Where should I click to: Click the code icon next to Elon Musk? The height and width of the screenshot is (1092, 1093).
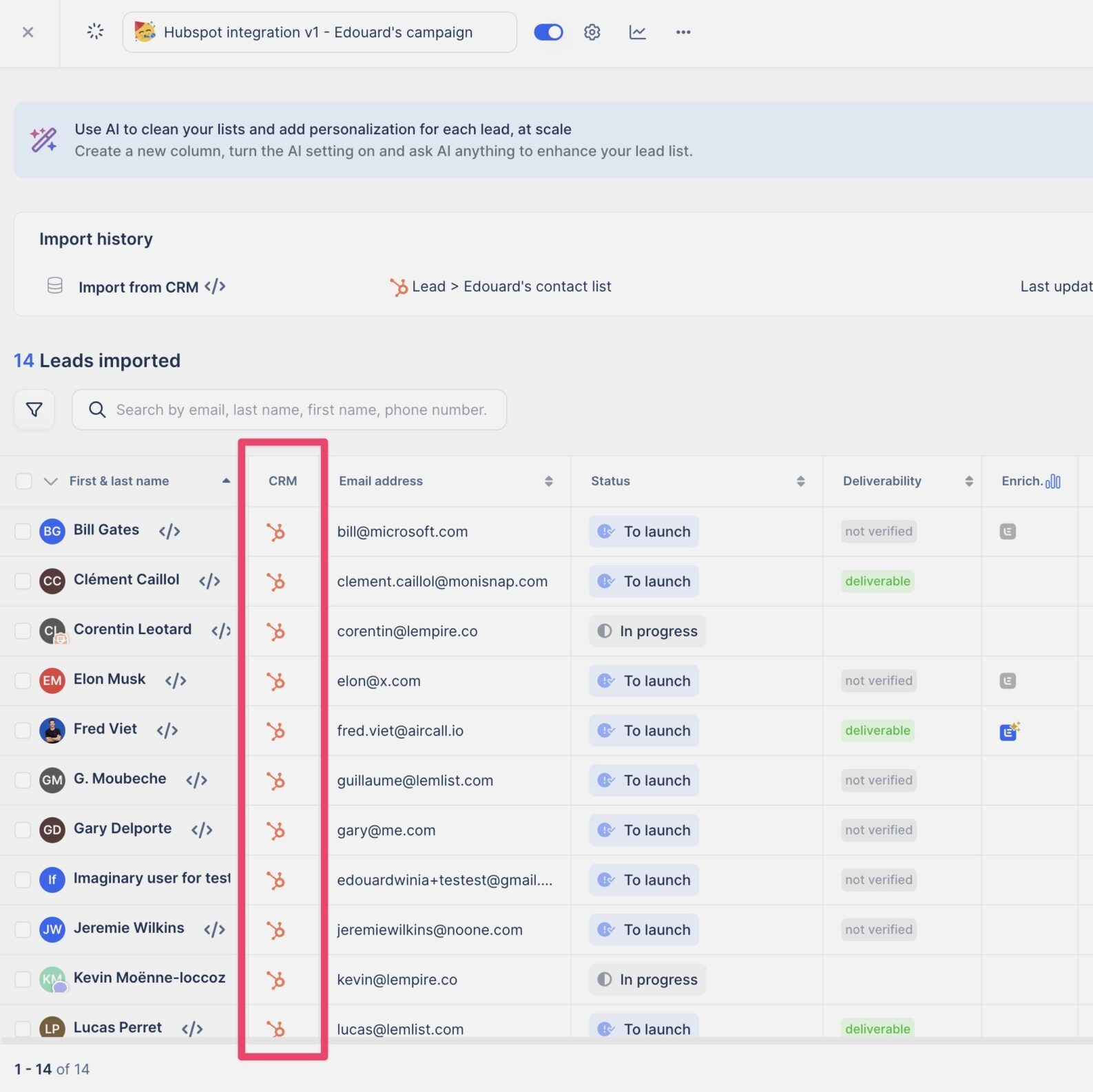(x=176, y=680)
